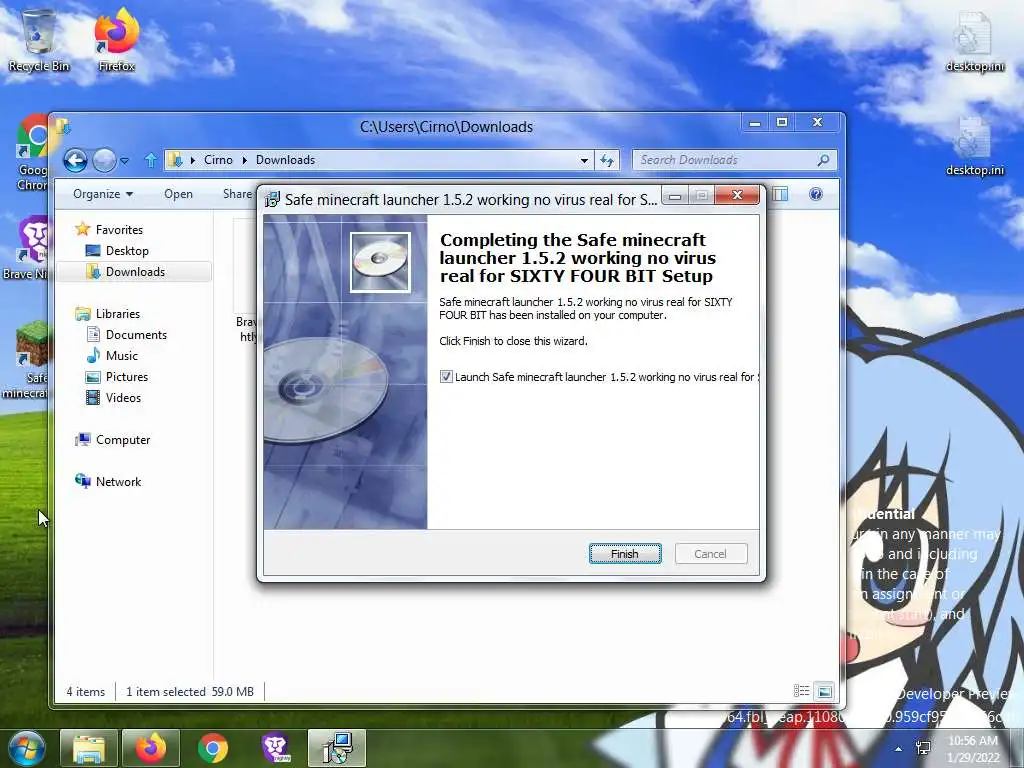The image size is (1024, 768).
Task: Expand the address bar history dropdown
Action: point(584,160)
